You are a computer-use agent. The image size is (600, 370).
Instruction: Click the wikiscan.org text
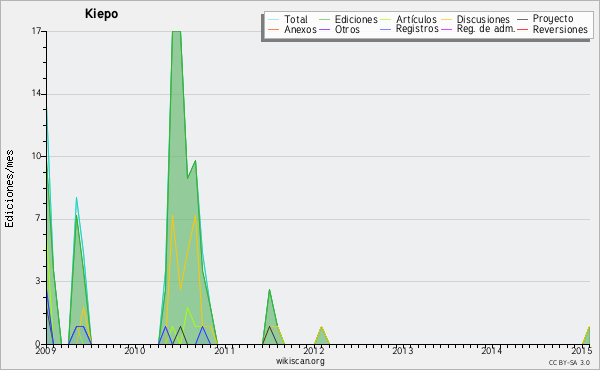click(300, 361)
